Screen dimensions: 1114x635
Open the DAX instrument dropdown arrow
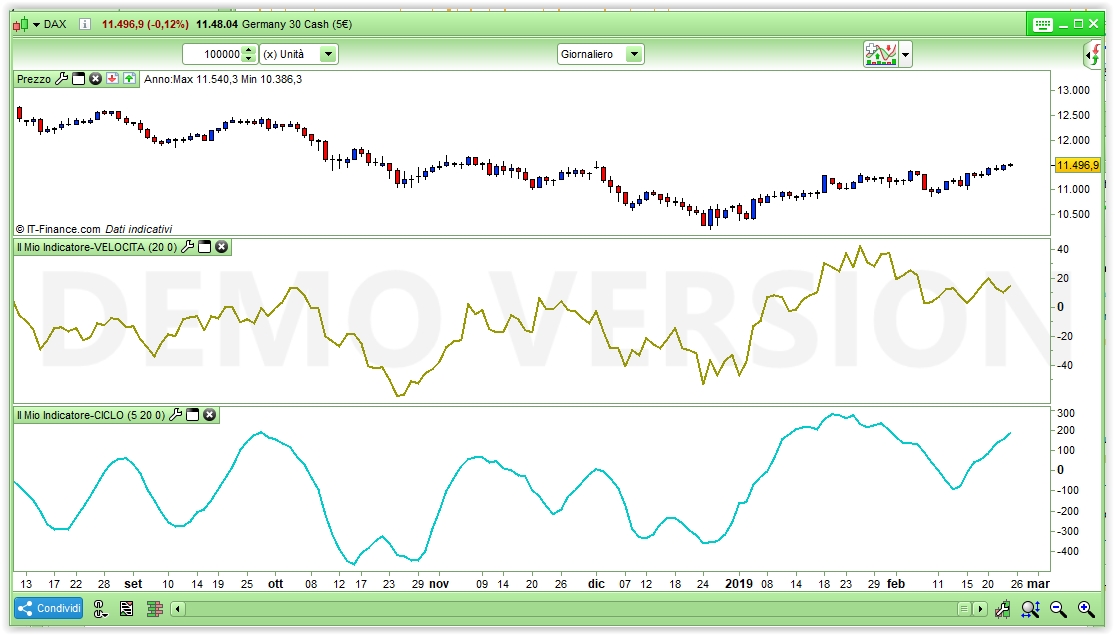(x=36, y=25)
